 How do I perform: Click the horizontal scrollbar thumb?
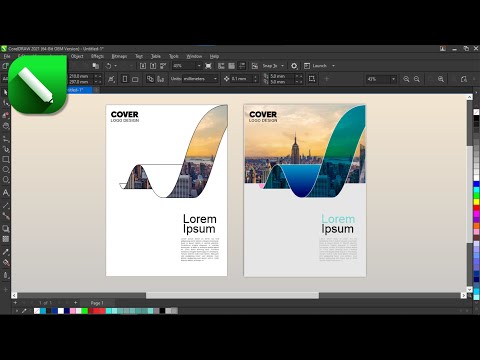232,295
